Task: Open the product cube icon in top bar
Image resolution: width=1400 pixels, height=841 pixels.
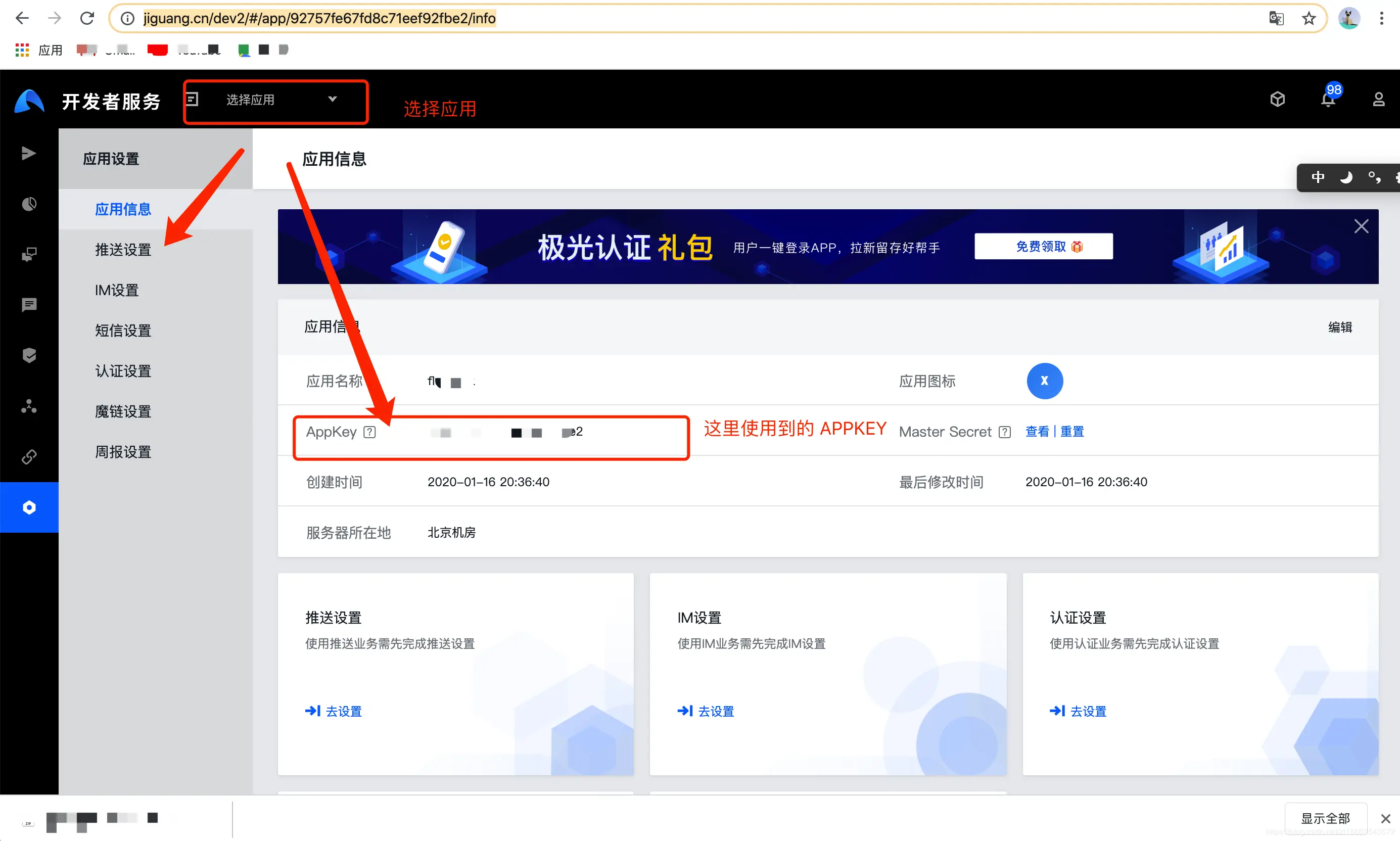Action: (1278, 99)
